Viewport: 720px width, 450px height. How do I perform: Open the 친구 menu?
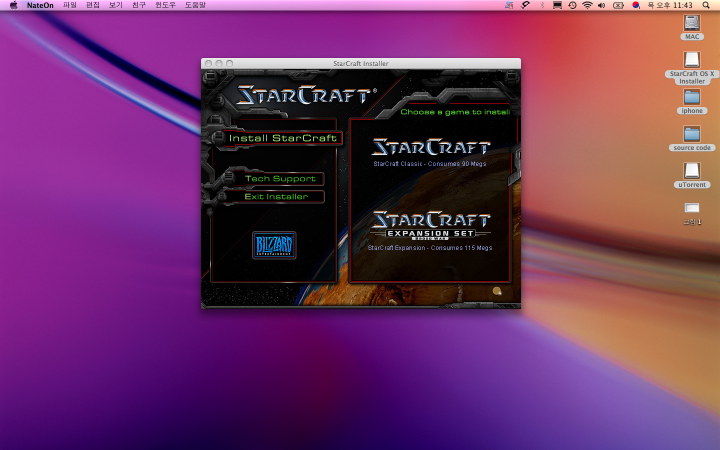click(x=139, y=5)
